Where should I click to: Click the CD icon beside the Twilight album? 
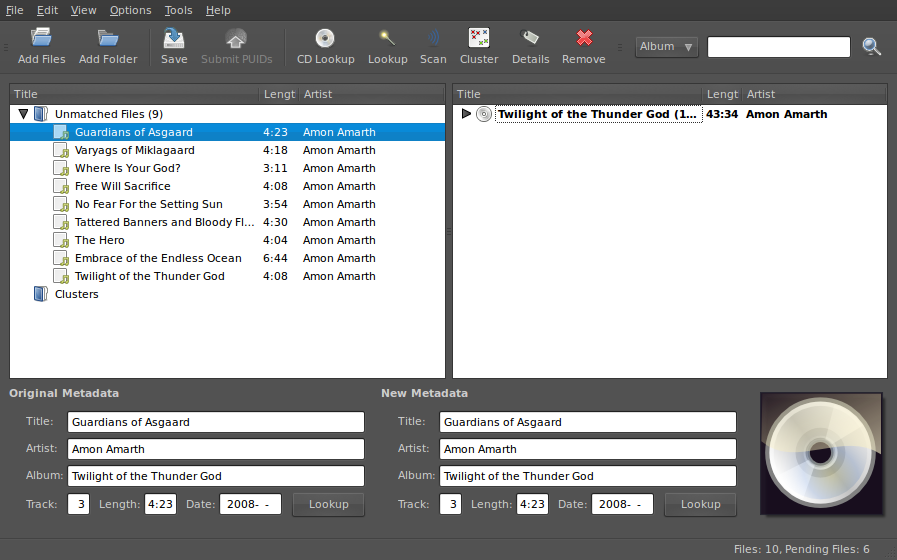[x=484, y=114]
